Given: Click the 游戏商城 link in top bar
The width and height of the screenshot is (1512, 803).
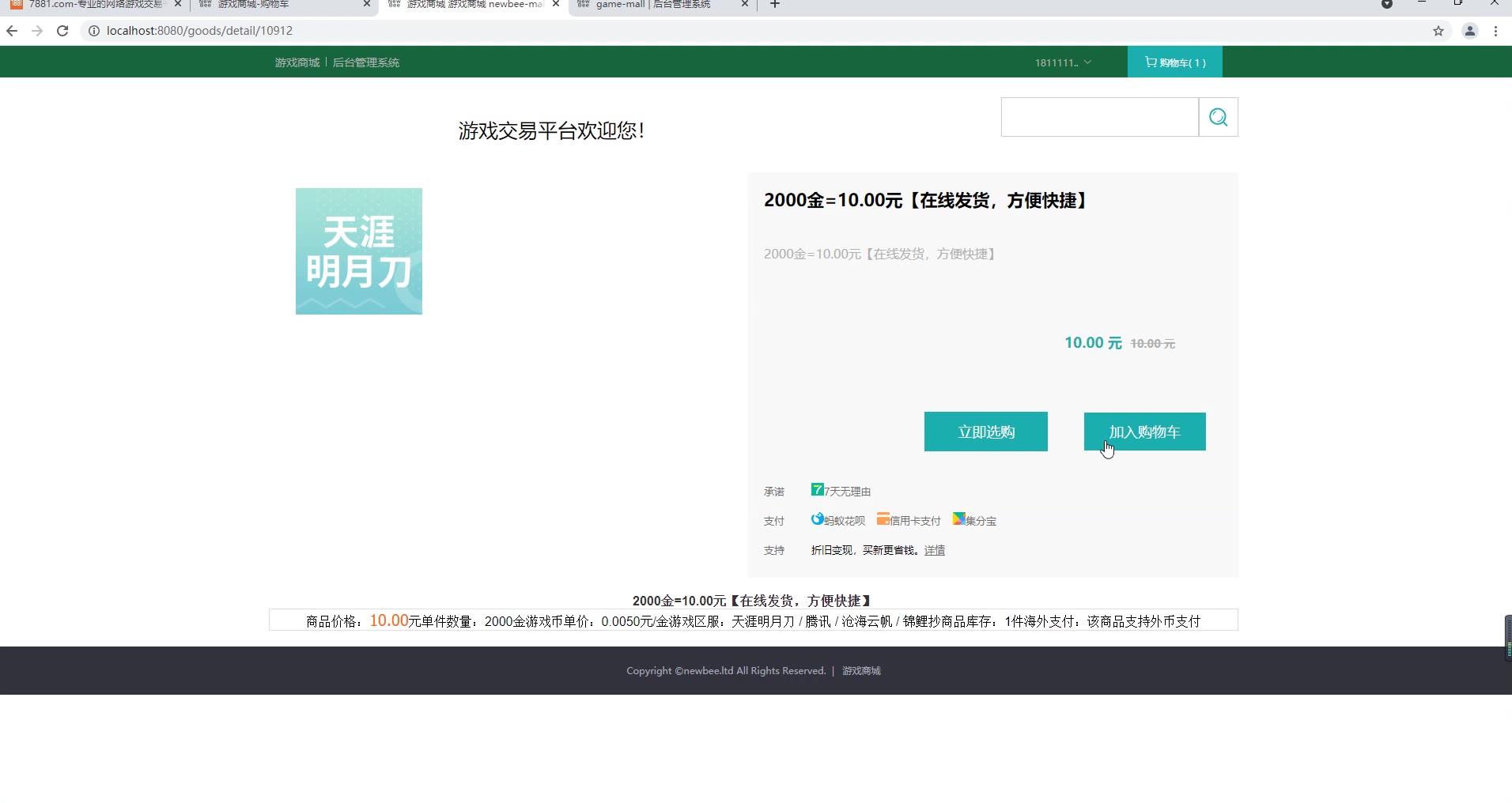Looking at the screenshot, I should coord(297,62).
